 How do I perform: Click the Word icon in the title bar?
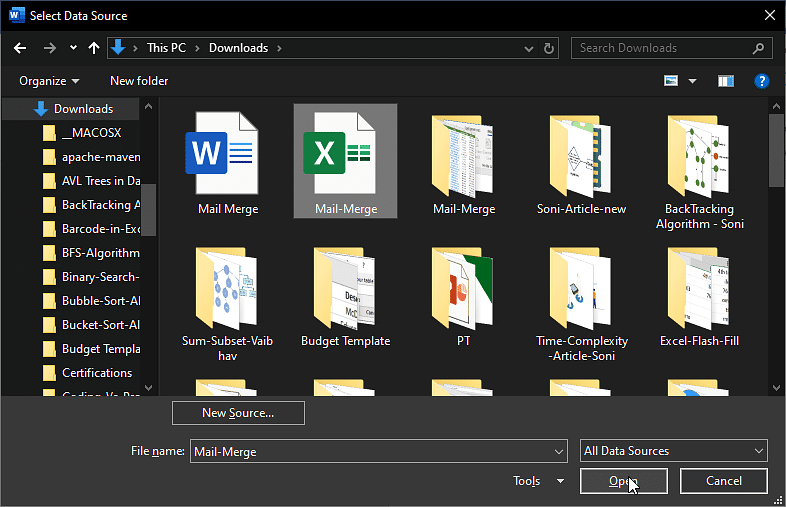(x=16, y=16)
